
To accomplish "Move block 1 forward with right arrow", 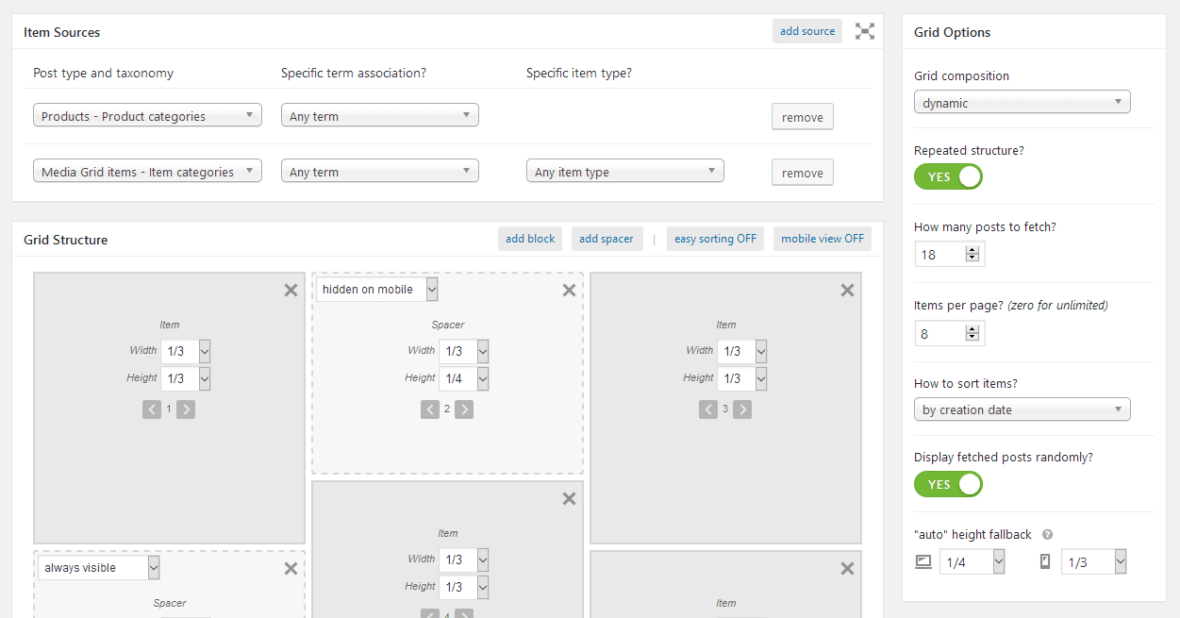I will [186, 409].
